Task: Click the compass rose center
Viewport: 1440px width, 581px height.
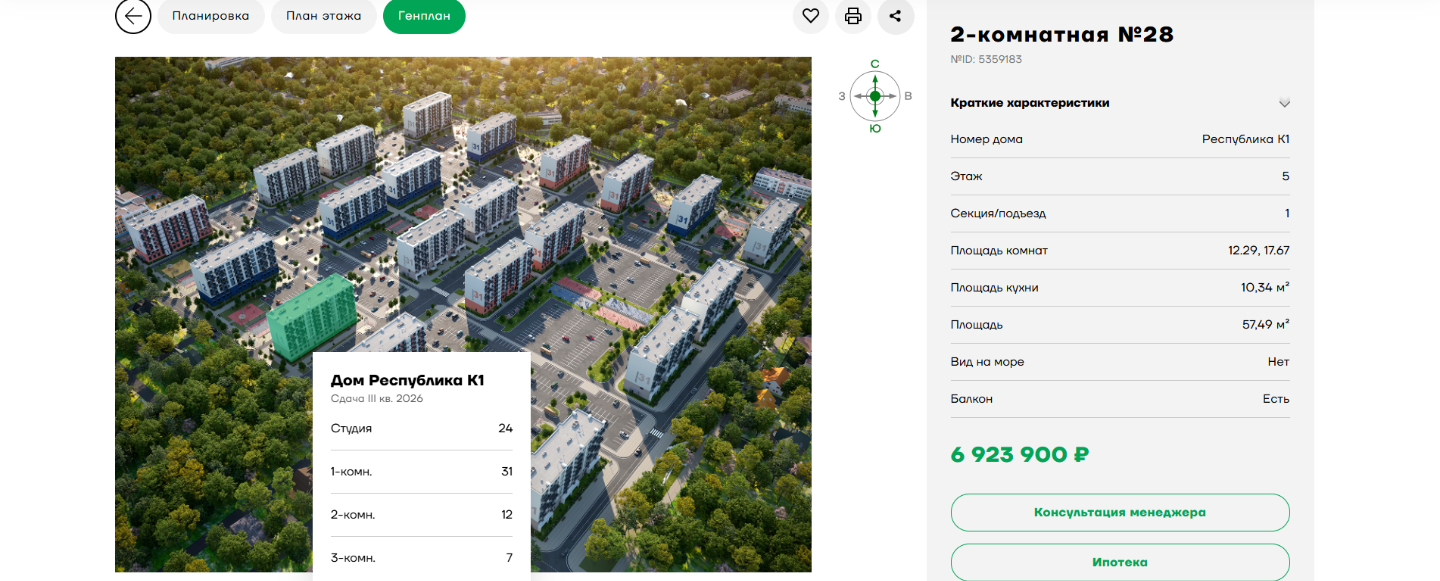Action: point(875,96)
